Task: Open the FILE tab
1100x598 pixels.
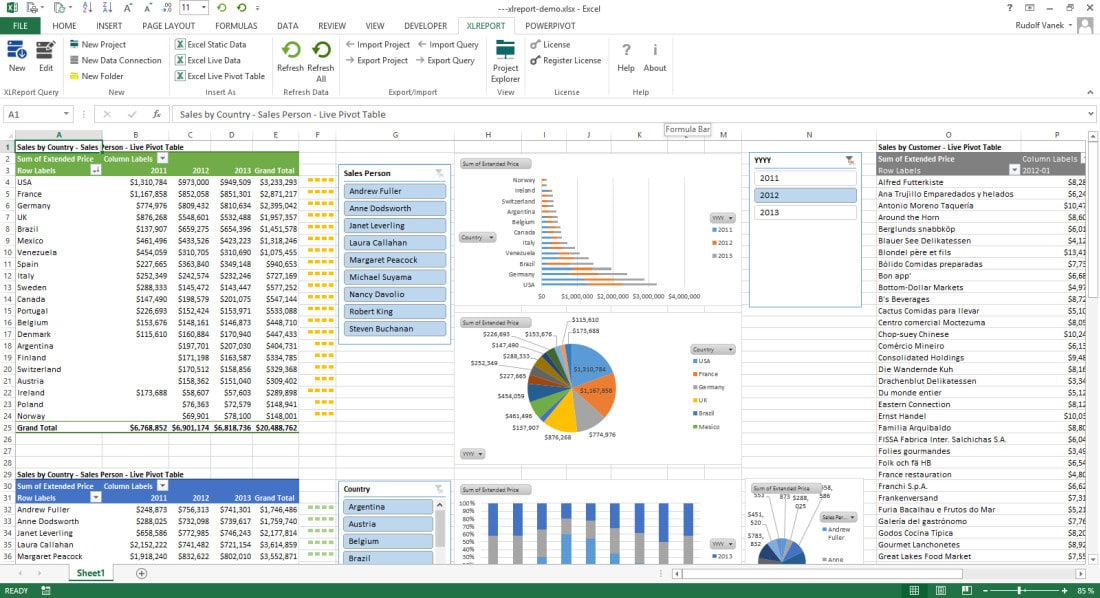Action: click(x=20, y=26)
